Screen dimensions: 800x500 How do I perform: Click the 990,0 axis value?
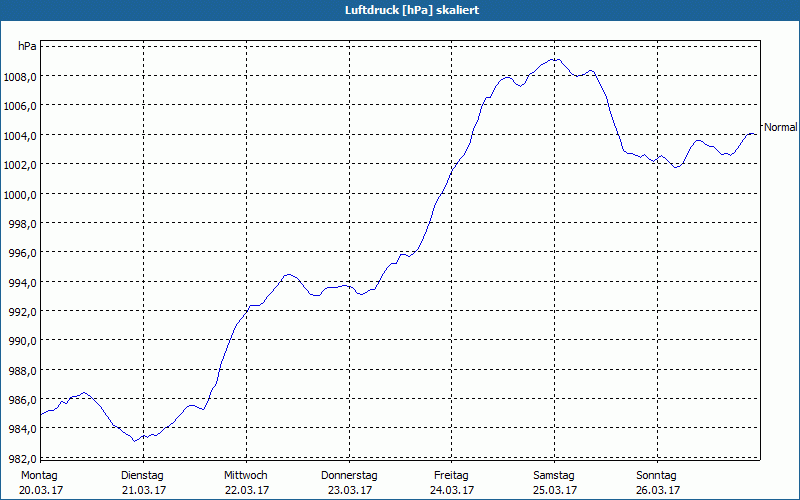click(22, 341)
